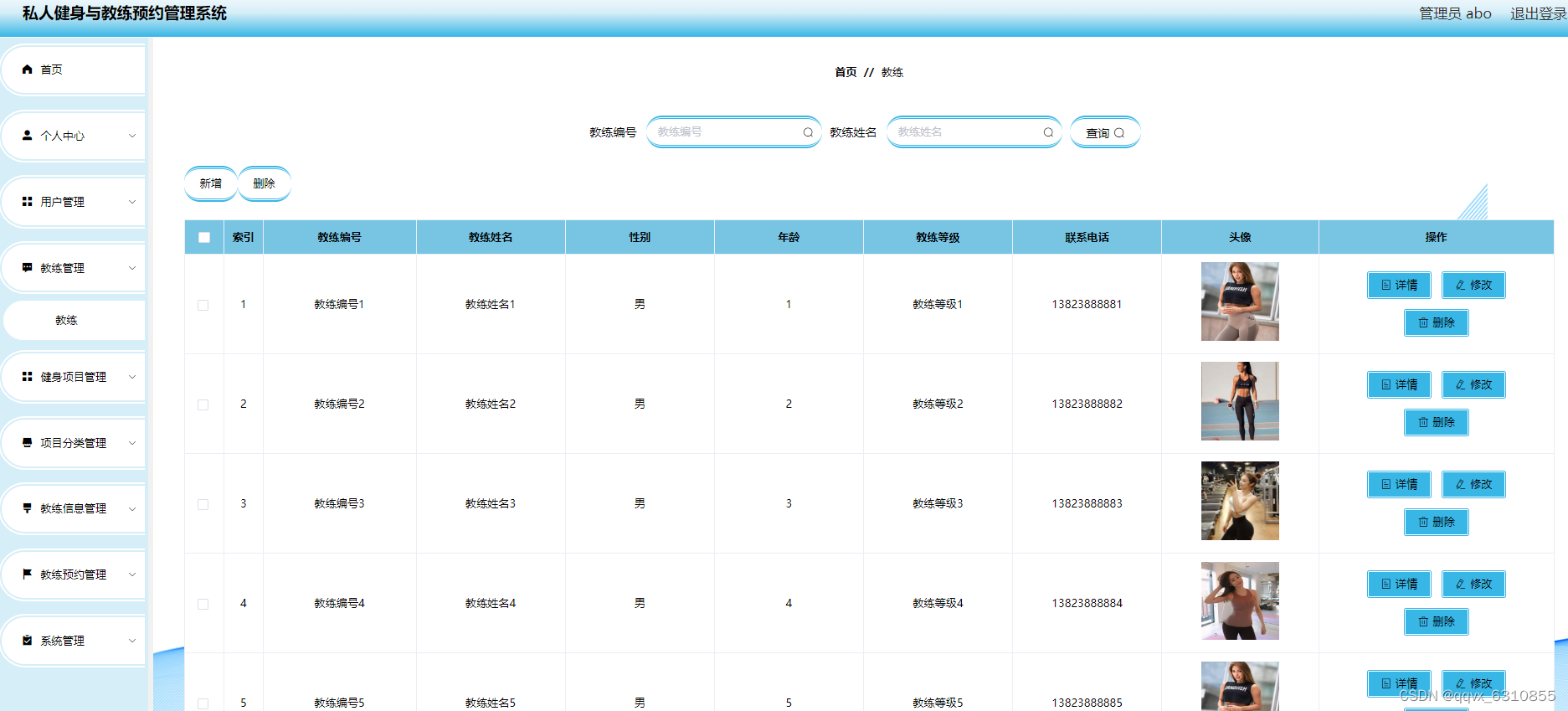Toggle the select-all checkbox in table header
1568x711 pixels.
204,237
